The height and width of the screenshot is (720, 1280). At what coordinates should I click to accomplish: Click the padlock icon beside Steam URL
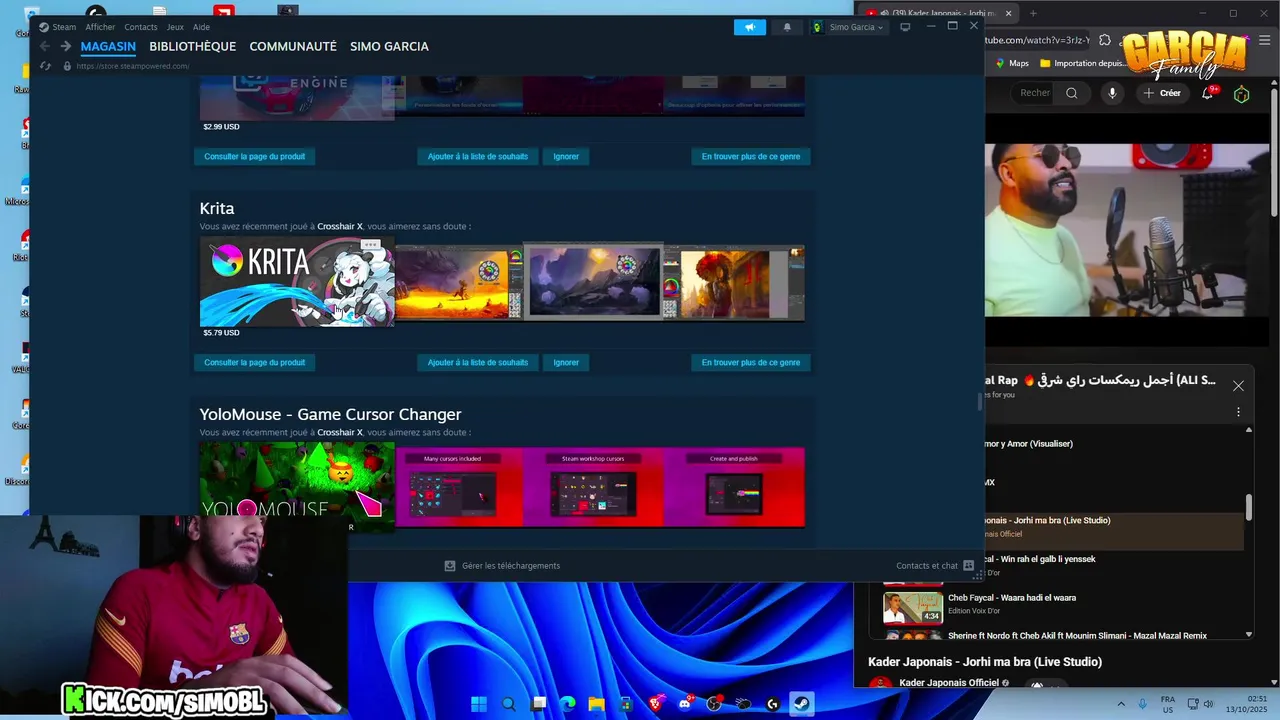67,66
